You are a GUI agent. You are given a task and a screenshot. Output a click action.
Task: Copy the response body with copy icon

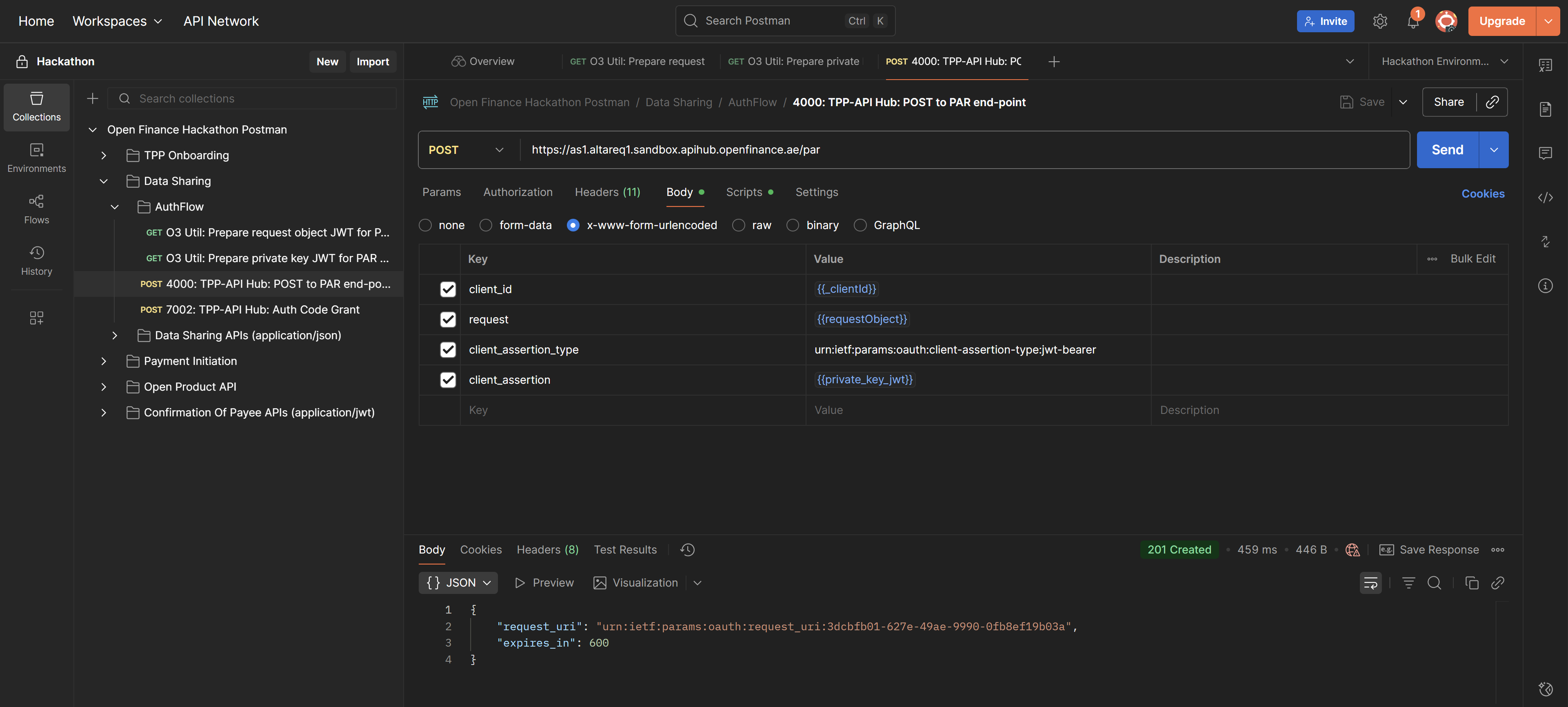(x=1471, y=583)
